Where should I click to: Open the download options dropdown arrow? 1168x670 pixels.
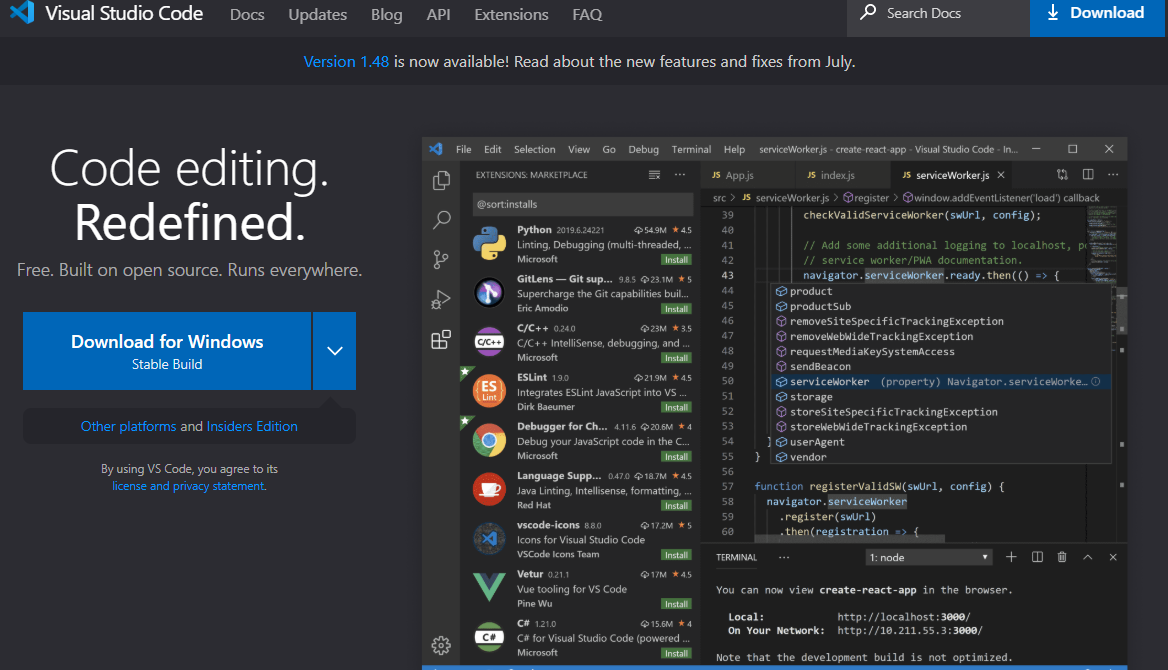coord(334,351)
